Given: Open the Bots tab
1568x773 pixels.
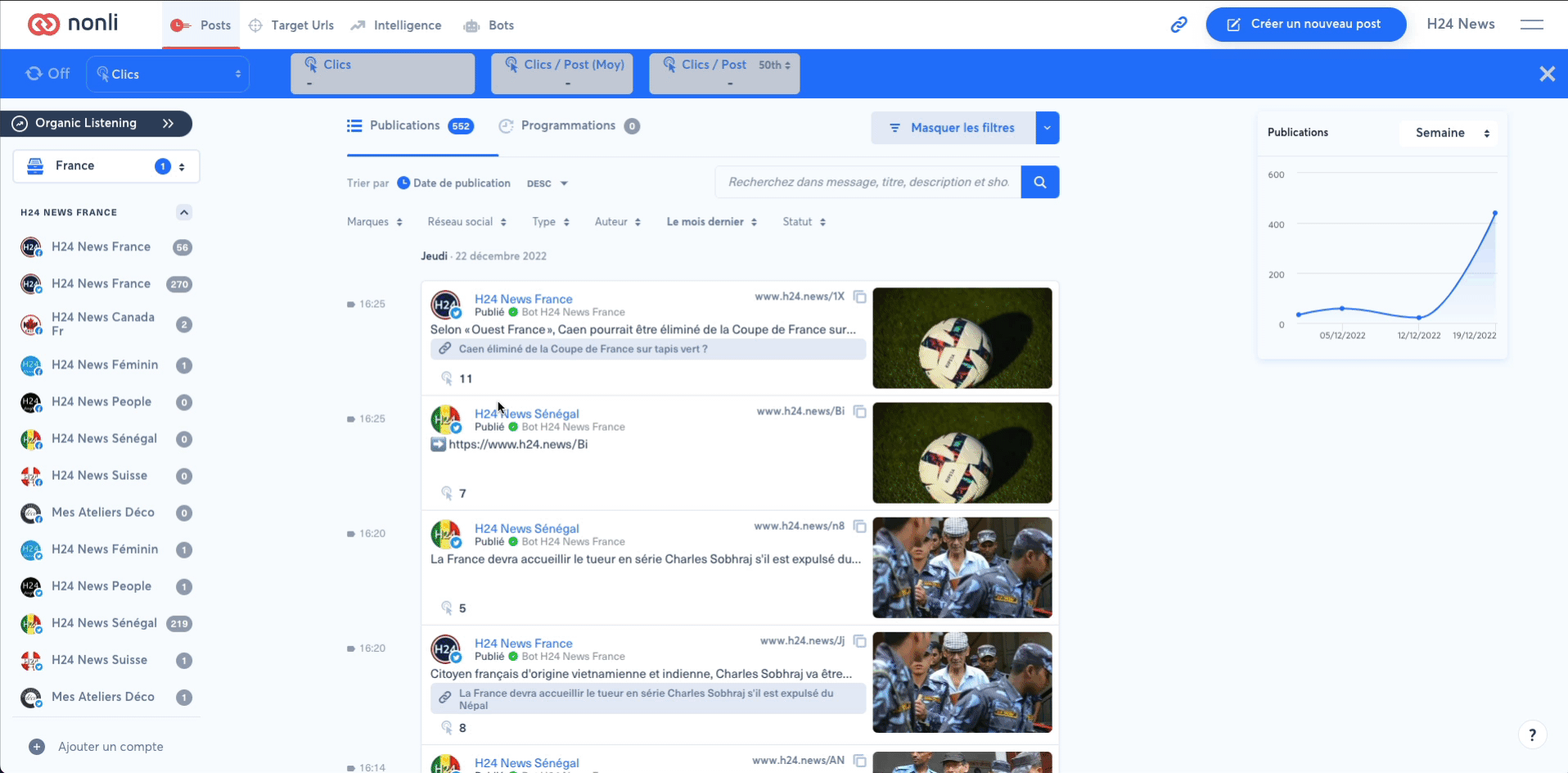Looking at the screenshot, I should [x=489, y=25].
